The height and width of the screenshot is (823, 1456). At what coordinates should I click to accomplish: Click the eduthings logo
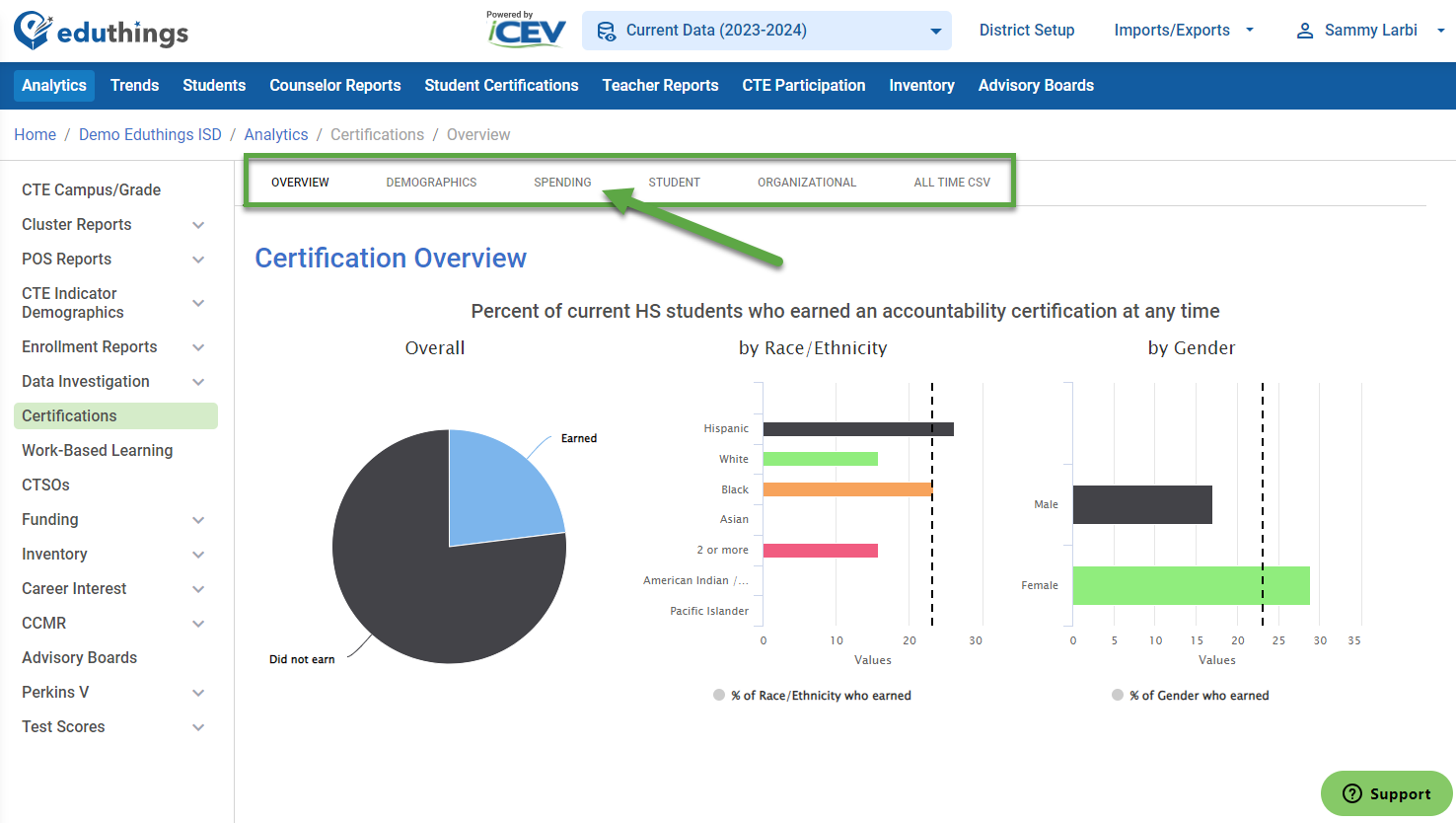(99, 31)
